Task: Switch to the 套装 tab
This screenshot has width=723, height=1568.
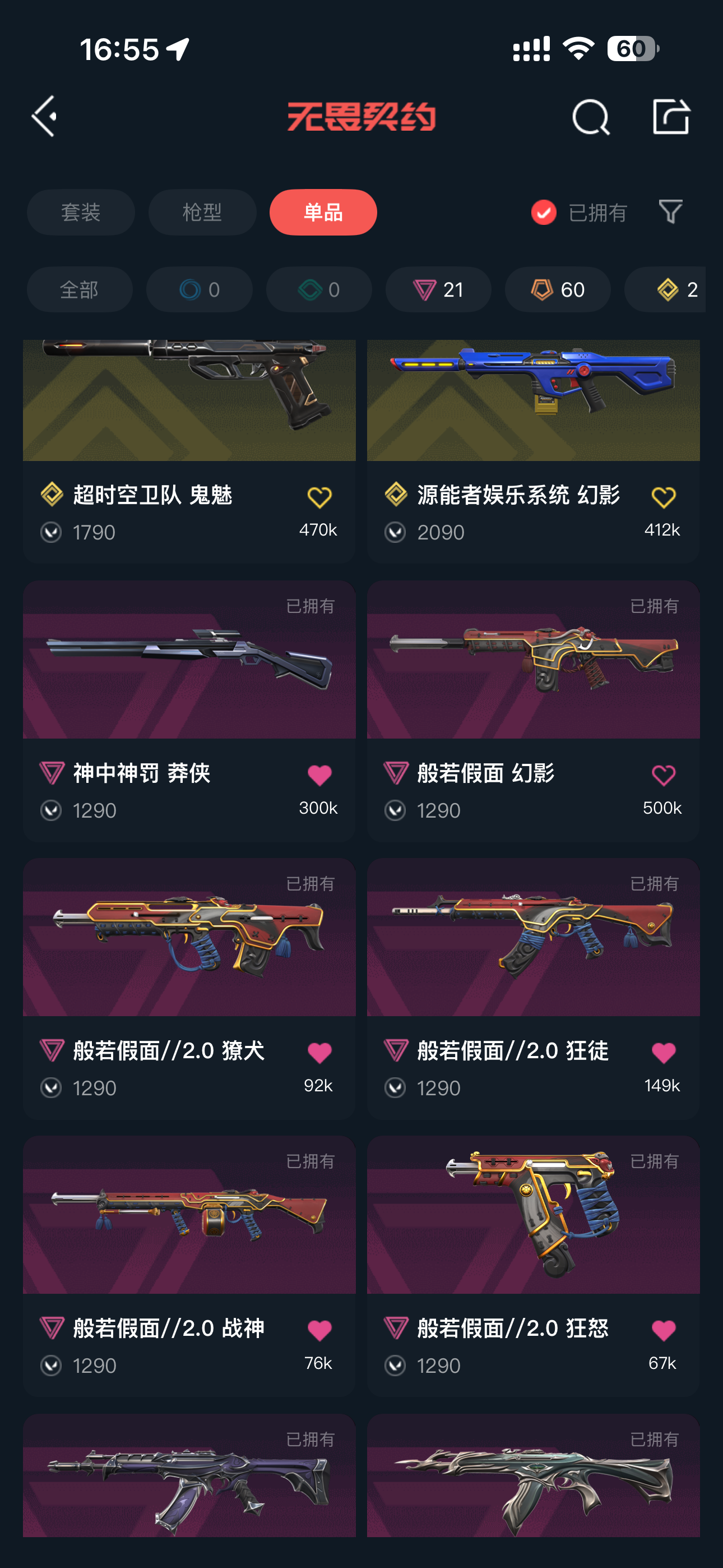Action: [x=81, y=213]
